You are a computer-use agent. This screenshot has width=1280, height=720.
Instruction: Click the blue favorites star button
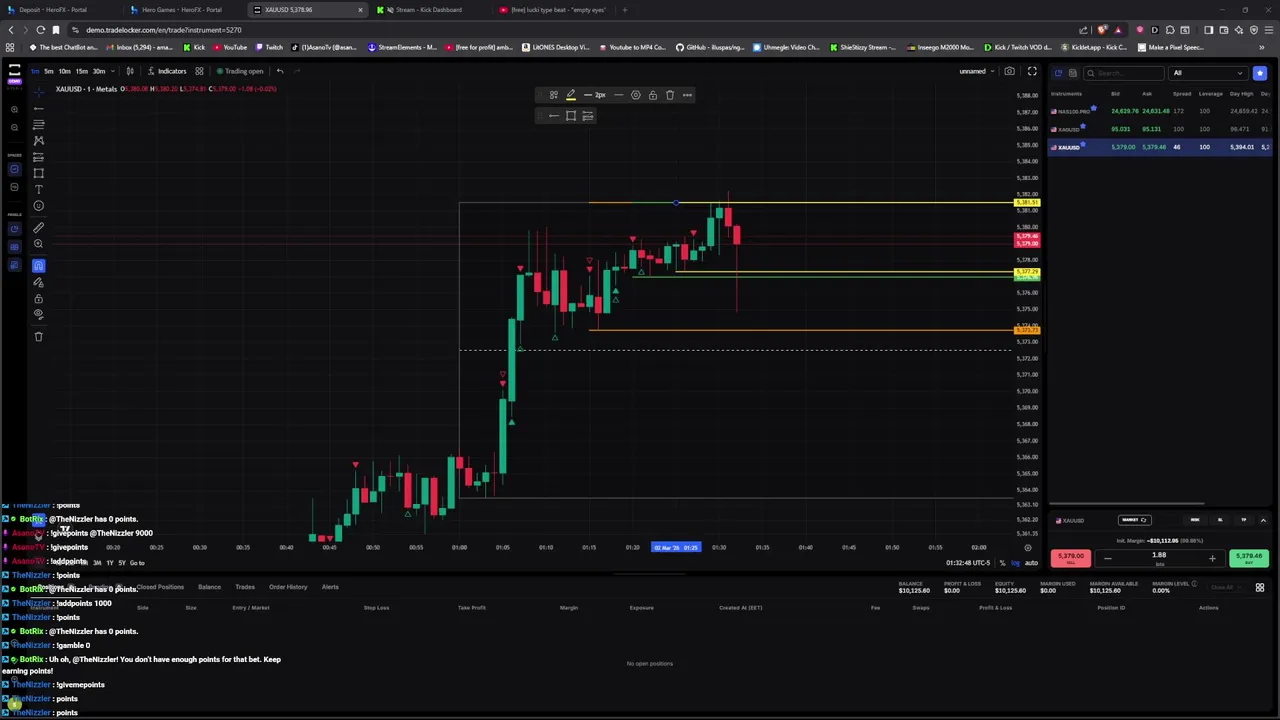click(x=1260, y=73)
